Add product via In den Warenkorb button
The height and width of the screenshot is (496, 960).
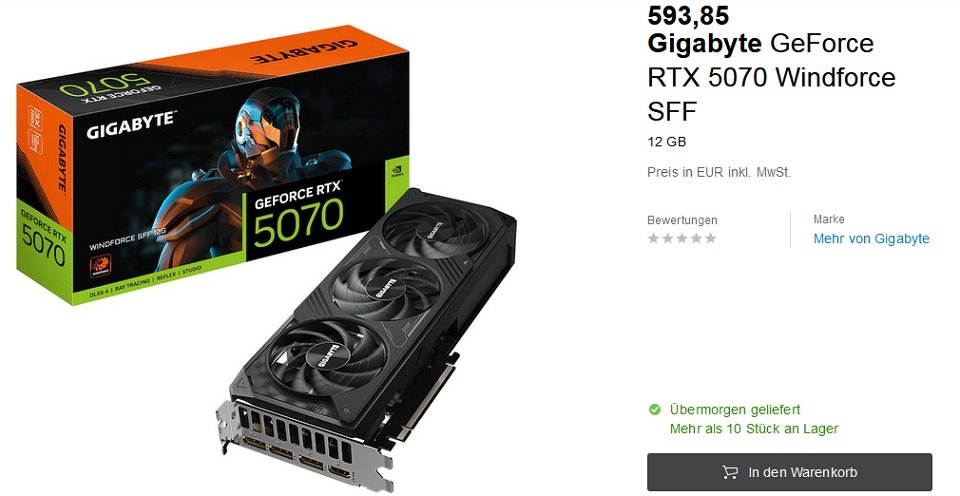point(789,472)
